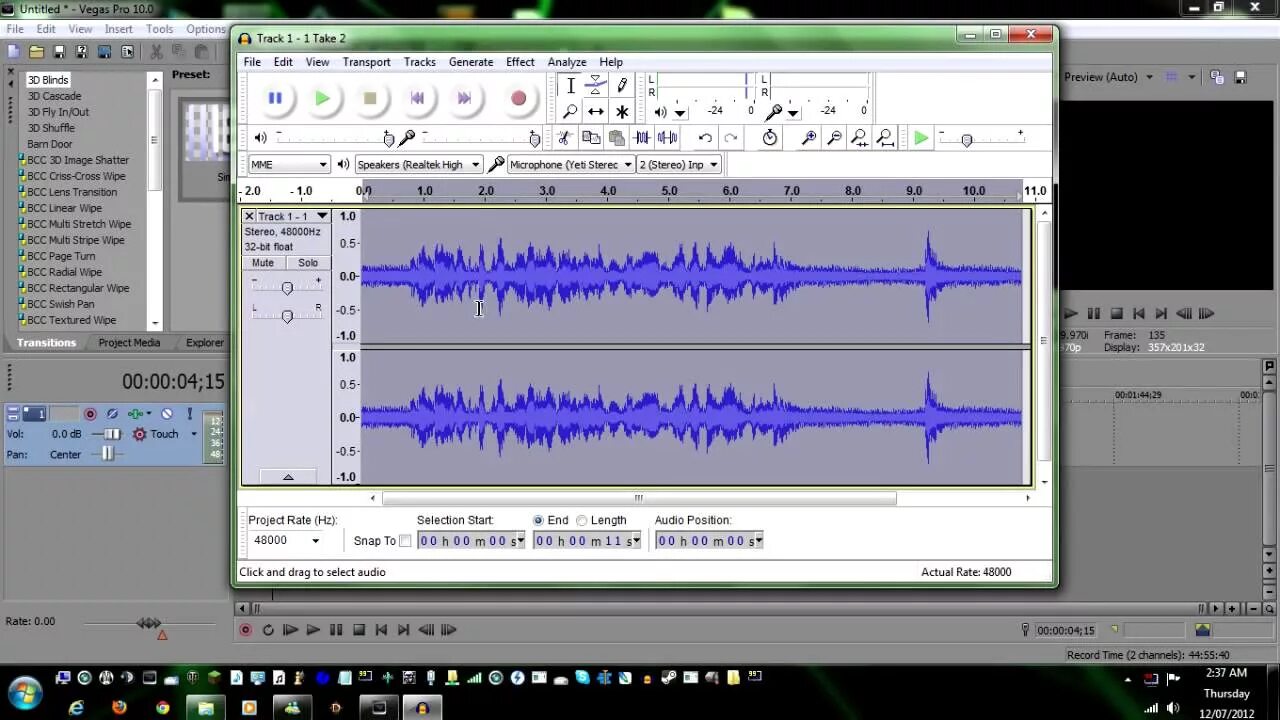Open the input meter dropdown arrow
This screenshot has width=1280, height=720.
click(x=793, y=112)
